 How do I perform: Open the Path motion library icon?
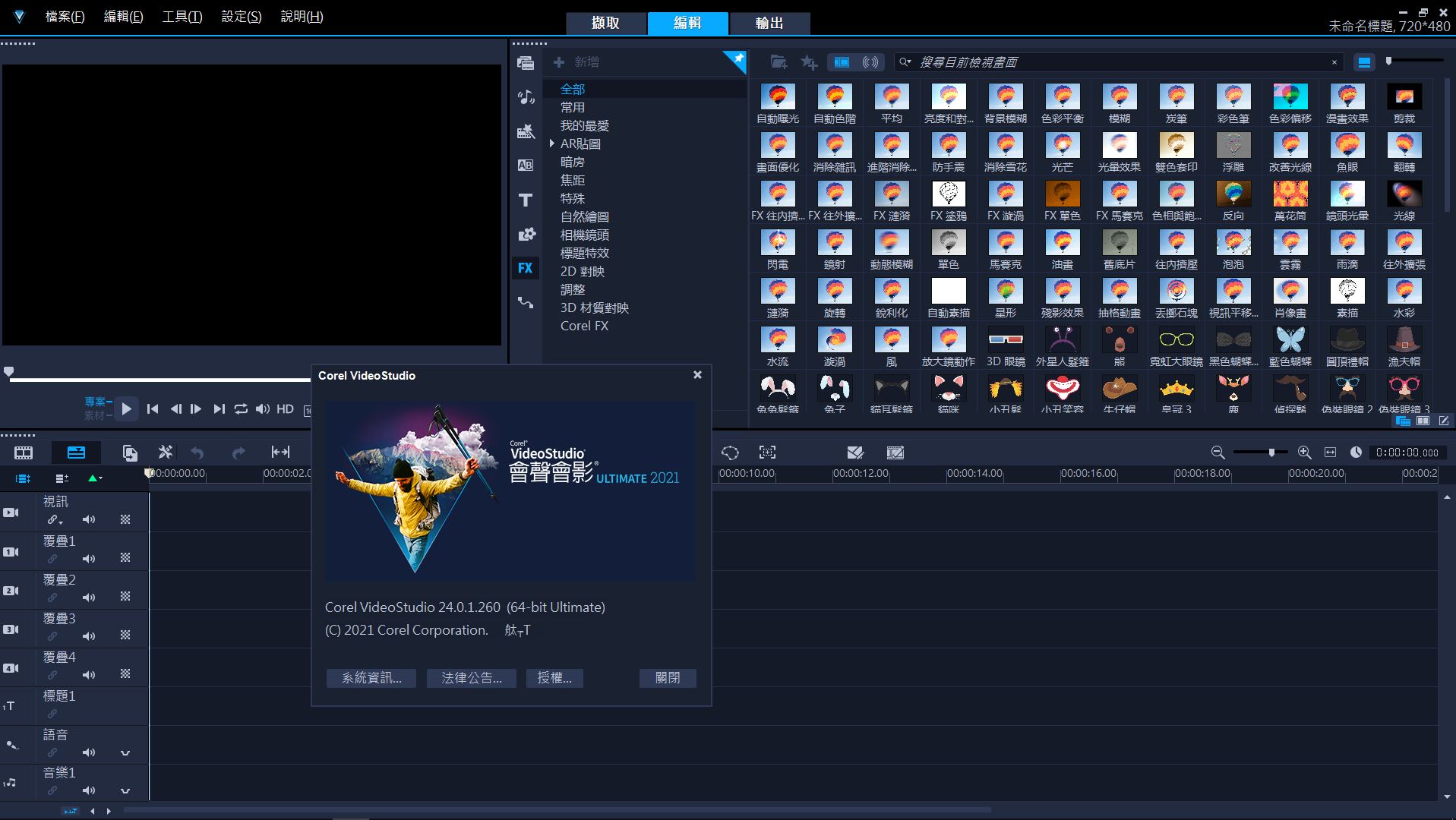click(x=526, y=302)
